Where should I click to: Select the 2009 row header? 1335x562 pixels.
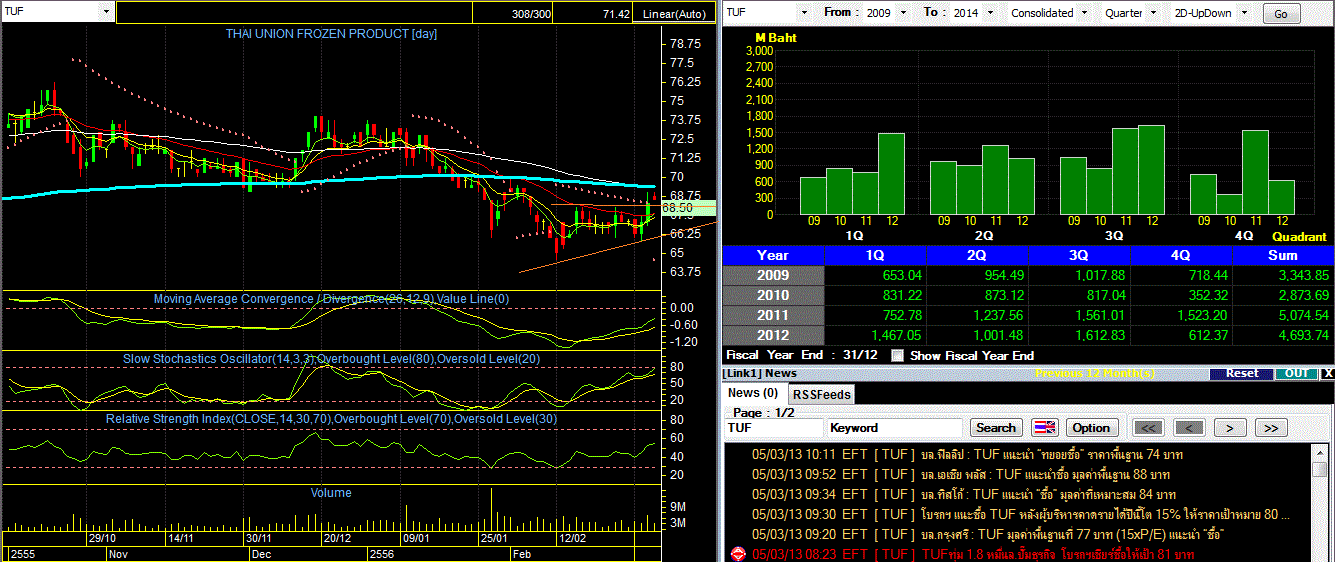click(772, 275)
